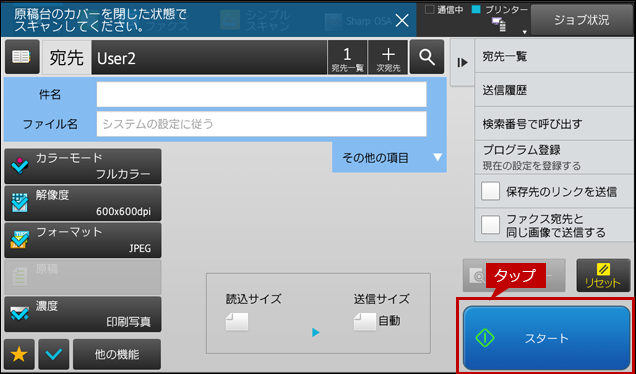636x374 pixels.
Task: Select 検索番号で呼び出す menu item
Action: point(554,124)
